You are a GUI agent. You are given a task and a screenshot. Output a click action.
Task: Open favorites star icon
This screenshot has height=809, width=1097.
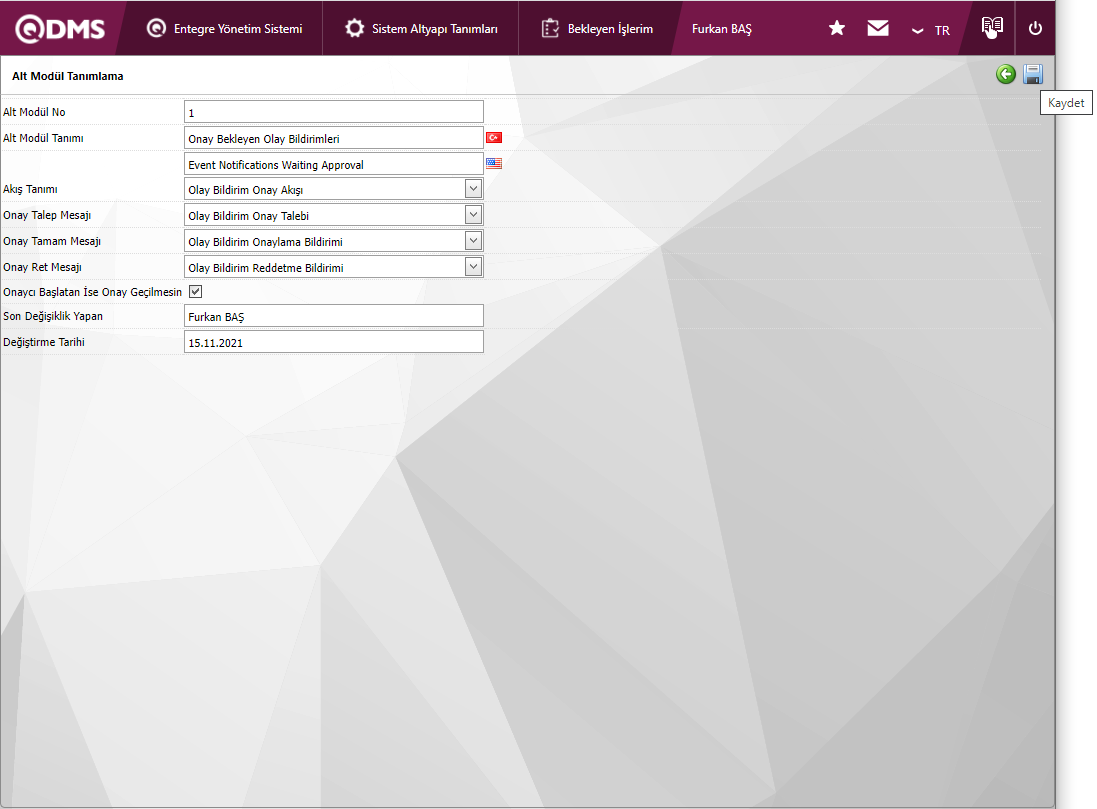tap(837, 28)
